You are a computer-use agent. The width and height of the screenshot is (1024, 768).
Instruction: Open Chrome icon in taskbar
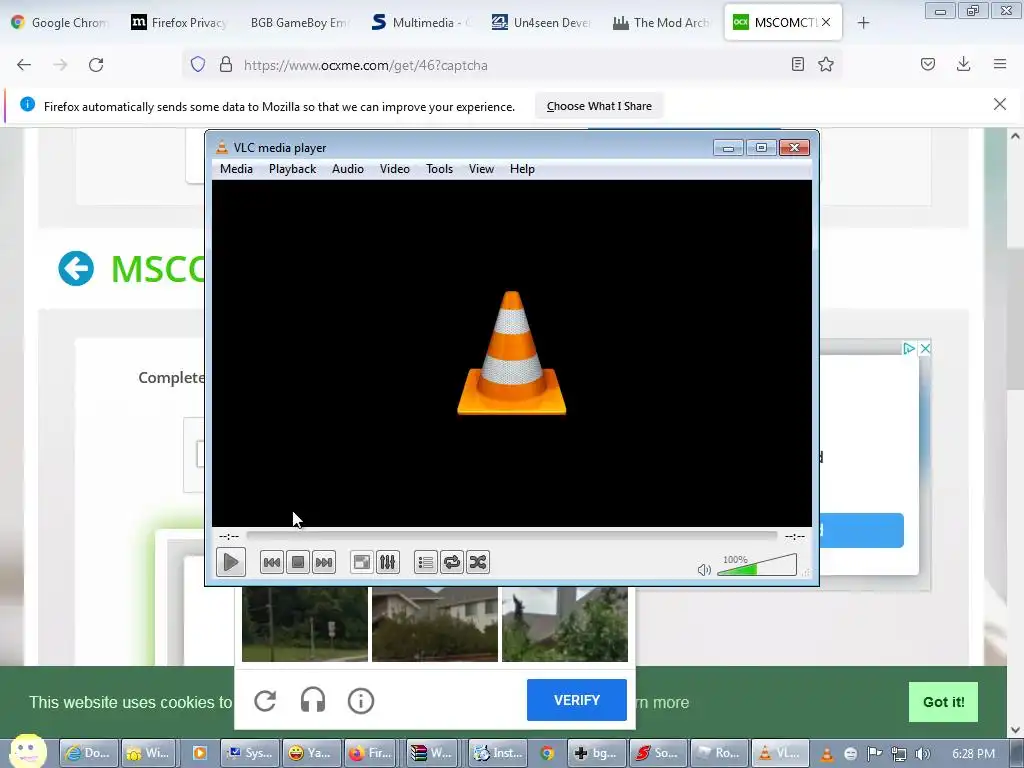[x=547, y=753]
